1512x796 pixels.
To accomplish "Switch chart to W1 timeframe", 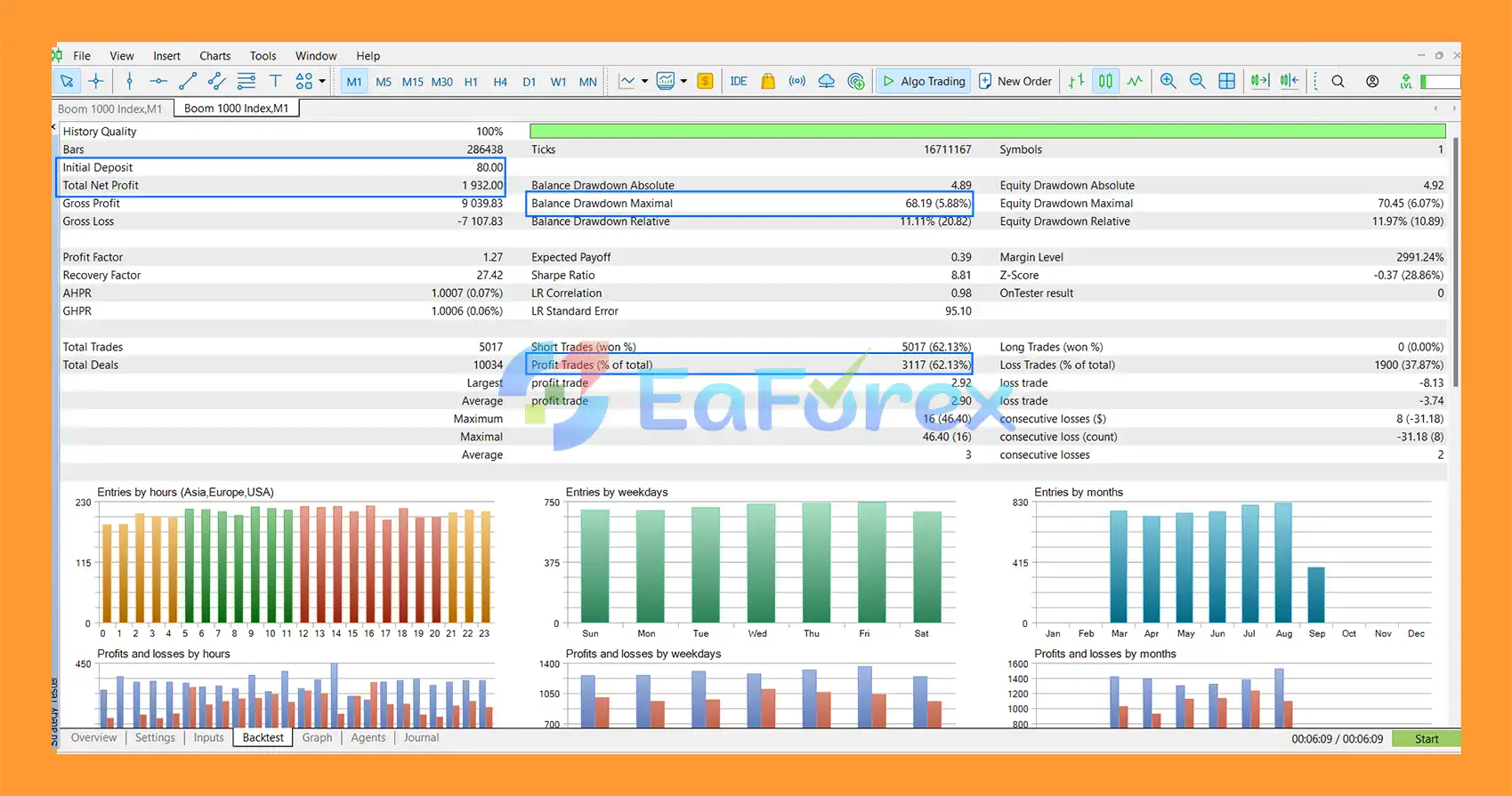I will (x=559, y=82).
